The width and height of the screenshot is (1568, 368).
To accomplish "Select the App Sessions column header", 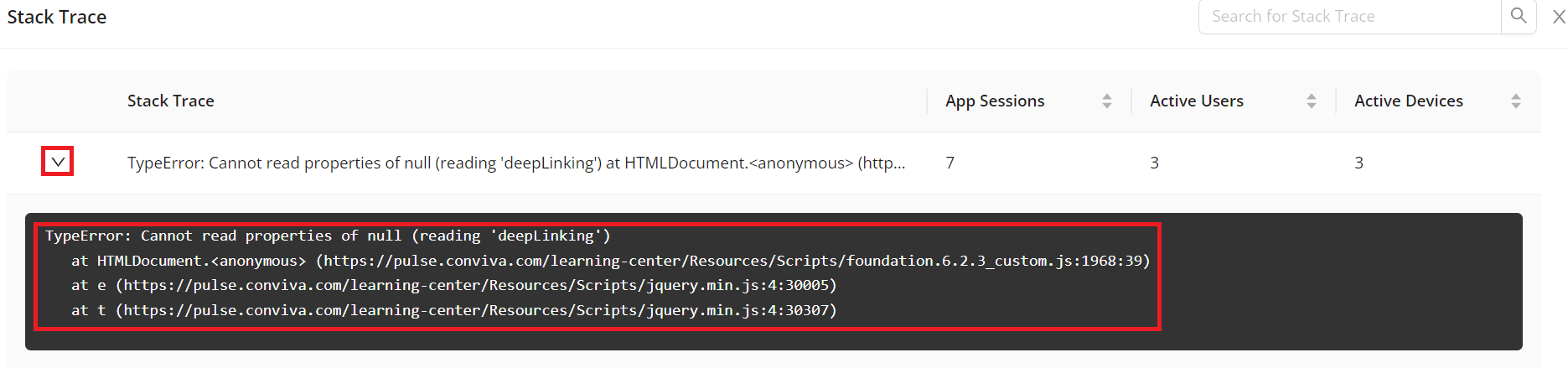I will click(x=995, y=101).
